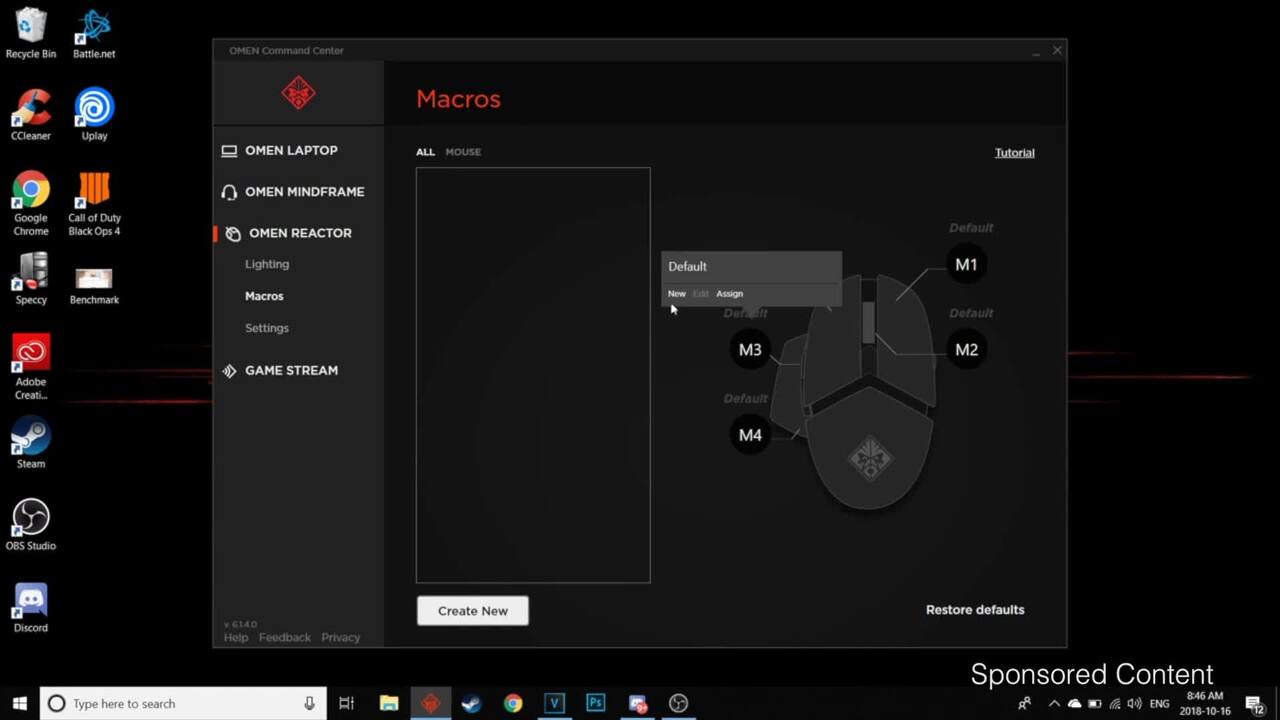Click New in the Default popup
This screenshot has height=720, width=1280.
point(677,294)
